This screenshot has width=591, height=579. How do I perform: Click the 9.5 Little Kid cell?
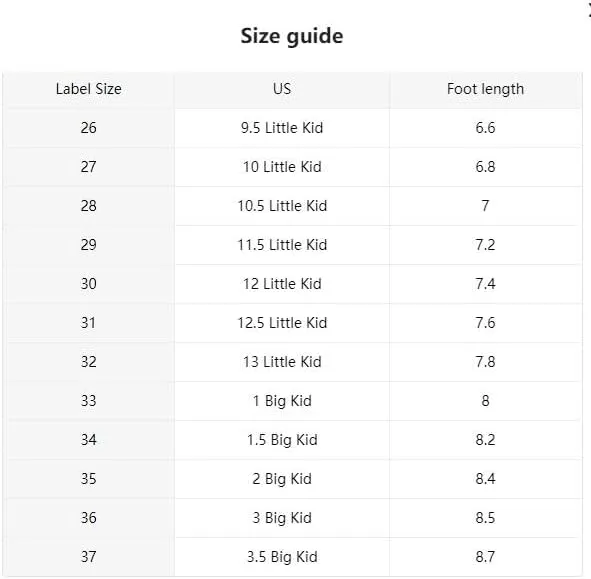(282, 128)
